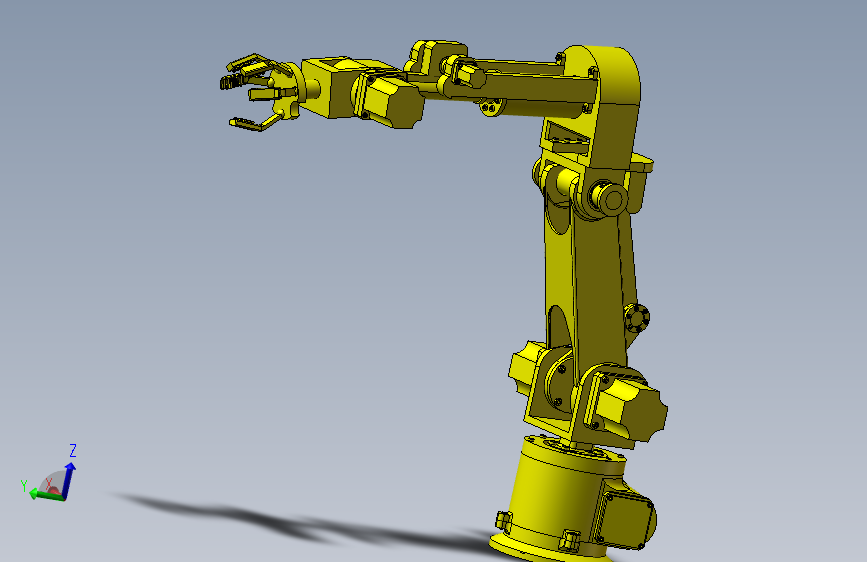The height and width of the screenshot is (562, 867).
Task: Select the cylindrical elbow joint pin
Action: click(x=608, y=199)
